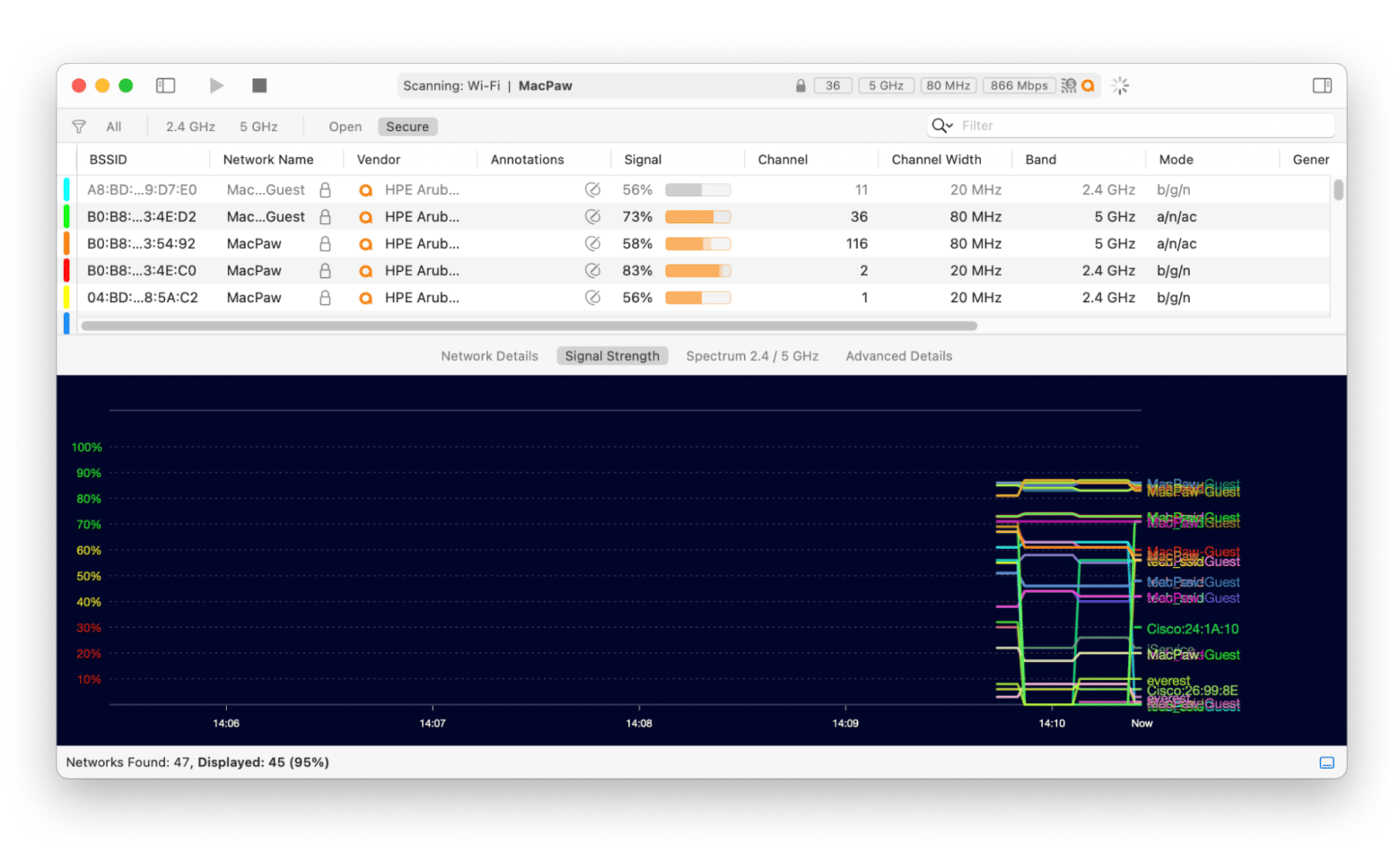Click lock icon in B0:B8:...3:4E:C0 row
The height and width of the screenshot is (863, 1400).
325,270
